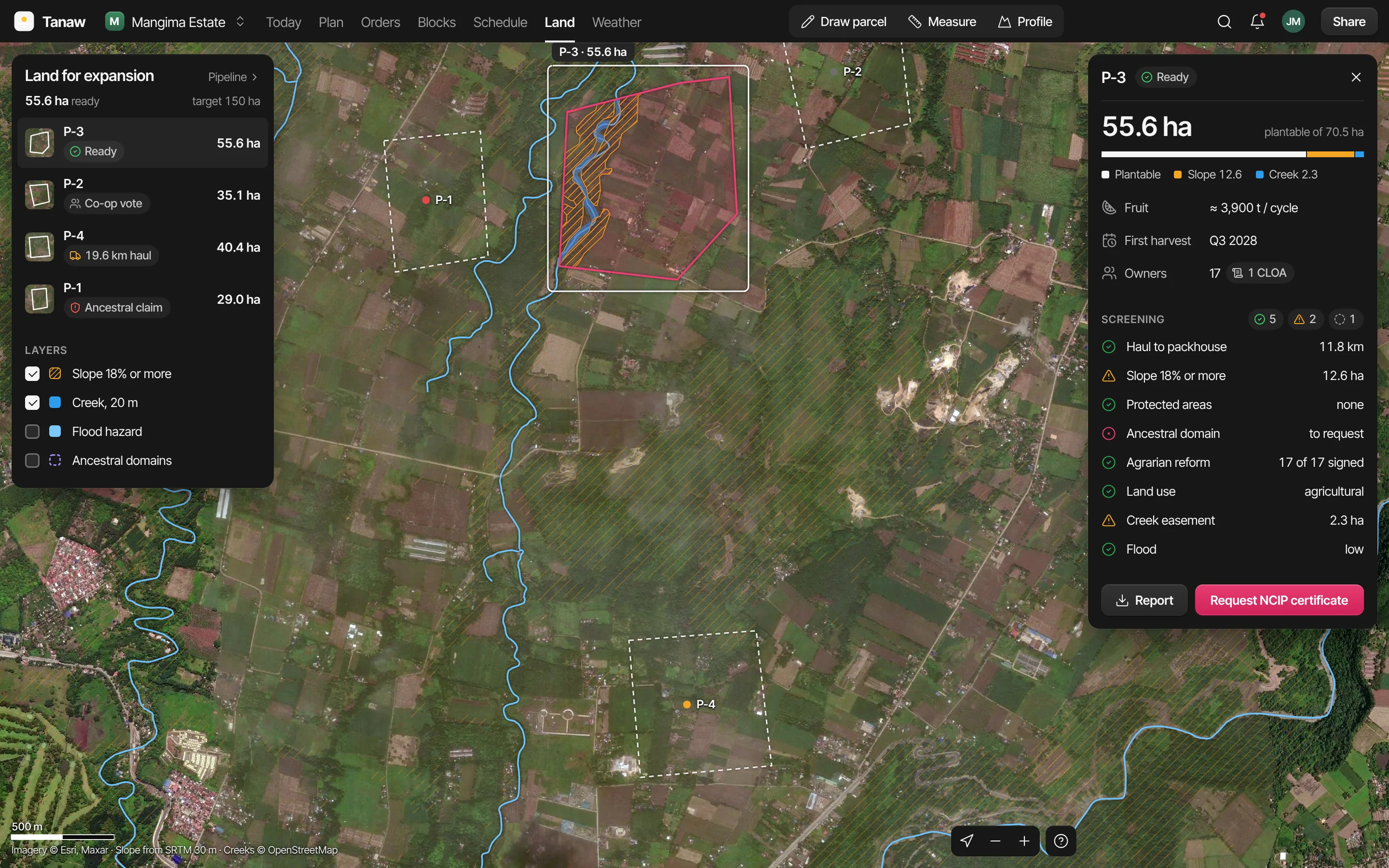The height and width of the screenshot is (868, 1389).
Task: Zoom in the map with plus button
Action: [x=1024, y=841]
